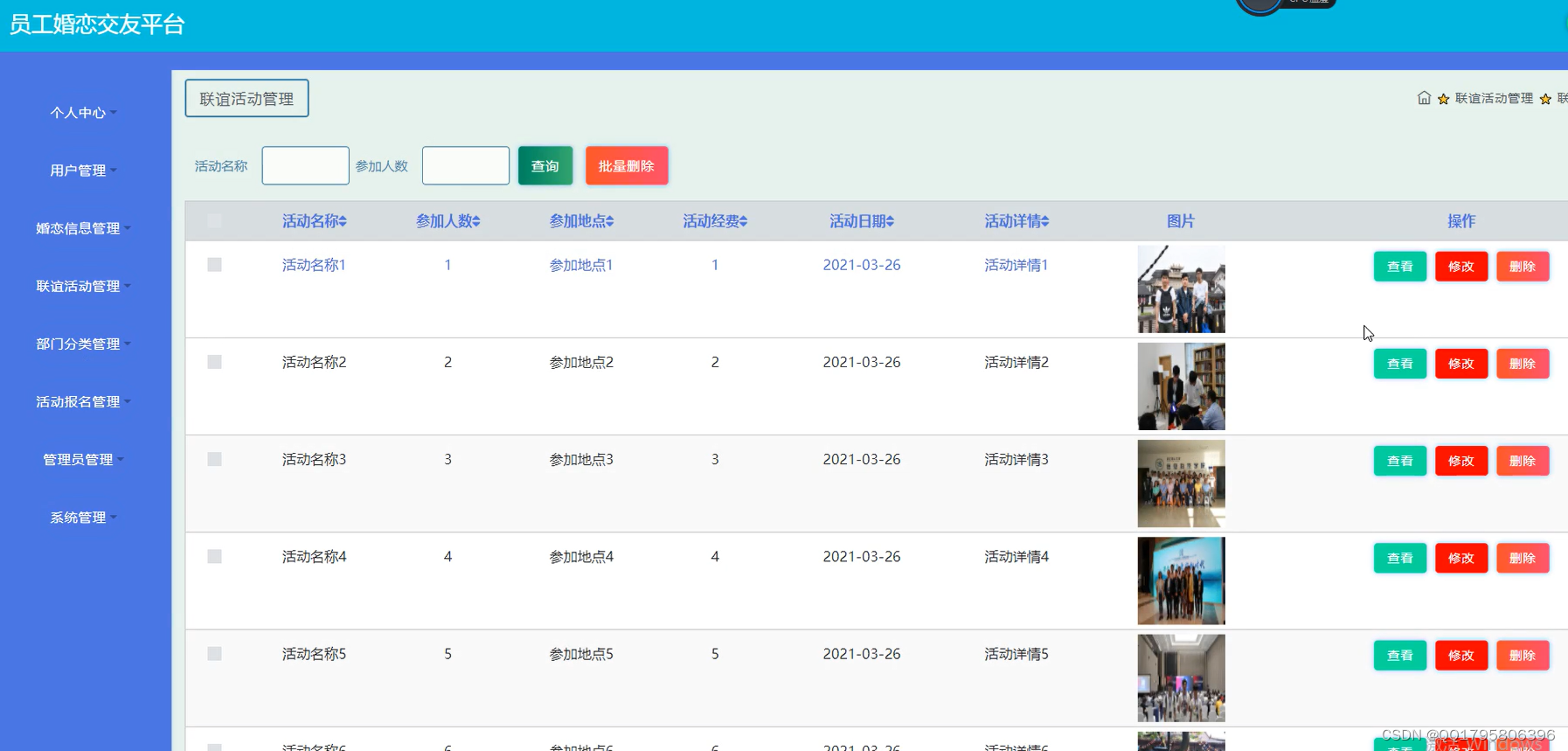
Task: Open 联谊活动管理 breadcrumb link
Action: click(1494, 99)
